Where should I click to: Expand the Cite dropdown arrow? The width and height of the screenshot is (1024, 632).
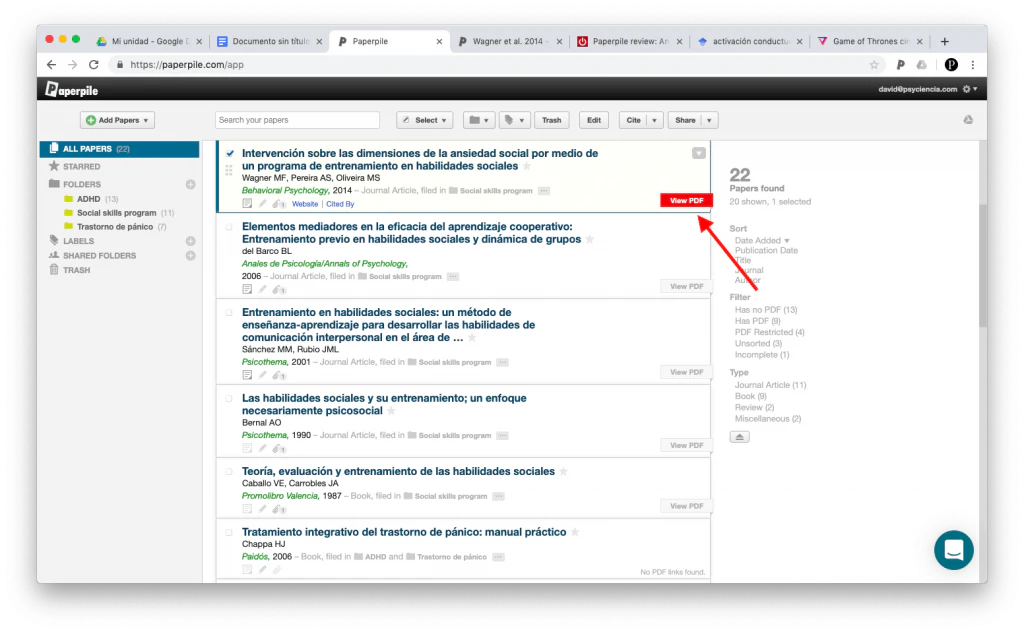click(654, 120)
